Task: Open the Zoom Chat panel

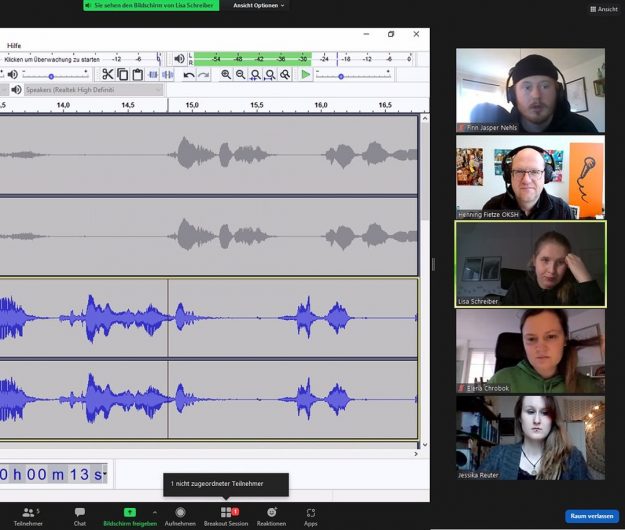Action: coord(80,516)
